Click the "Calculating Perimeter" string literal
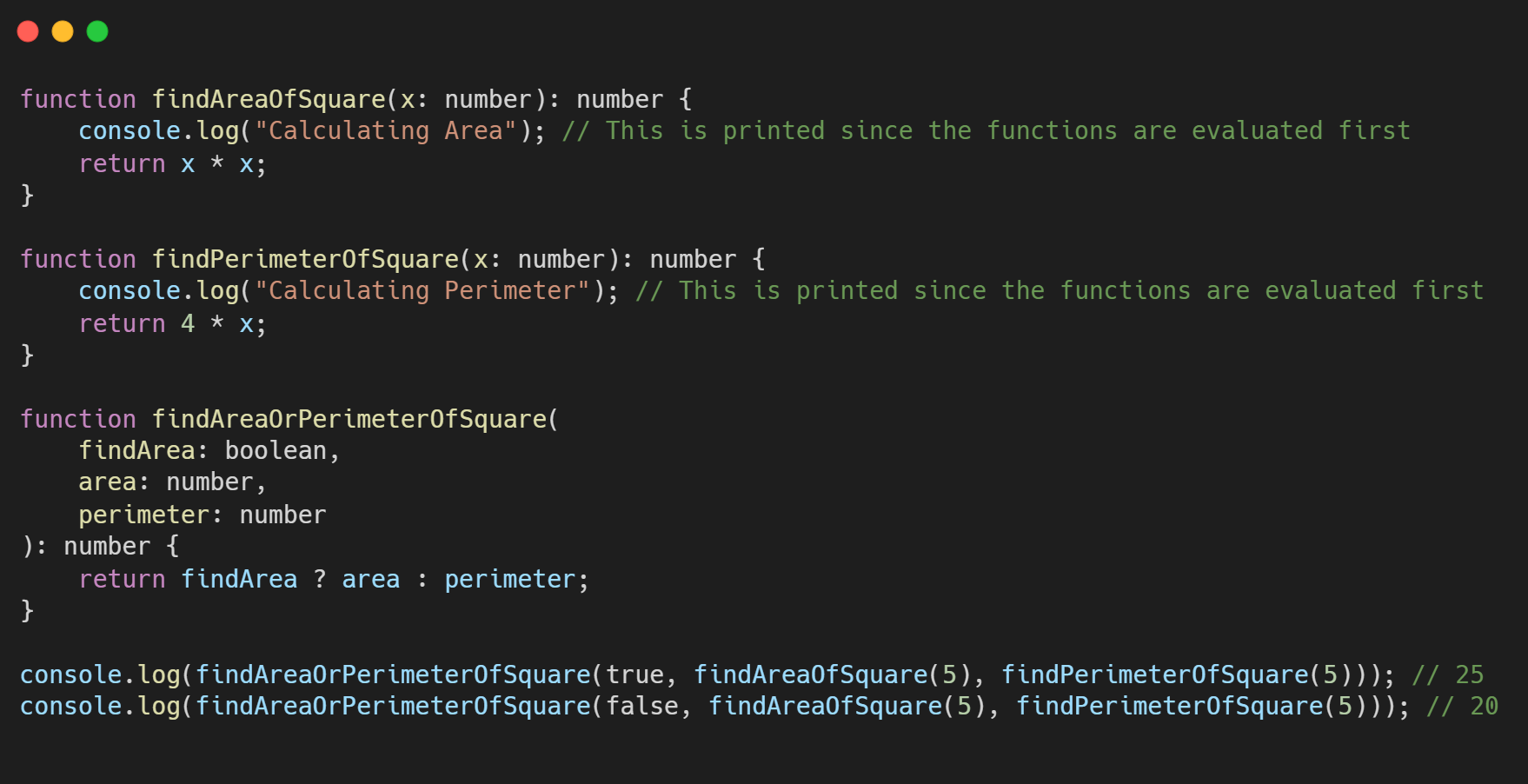The image size is (1528, 784). 422,291
